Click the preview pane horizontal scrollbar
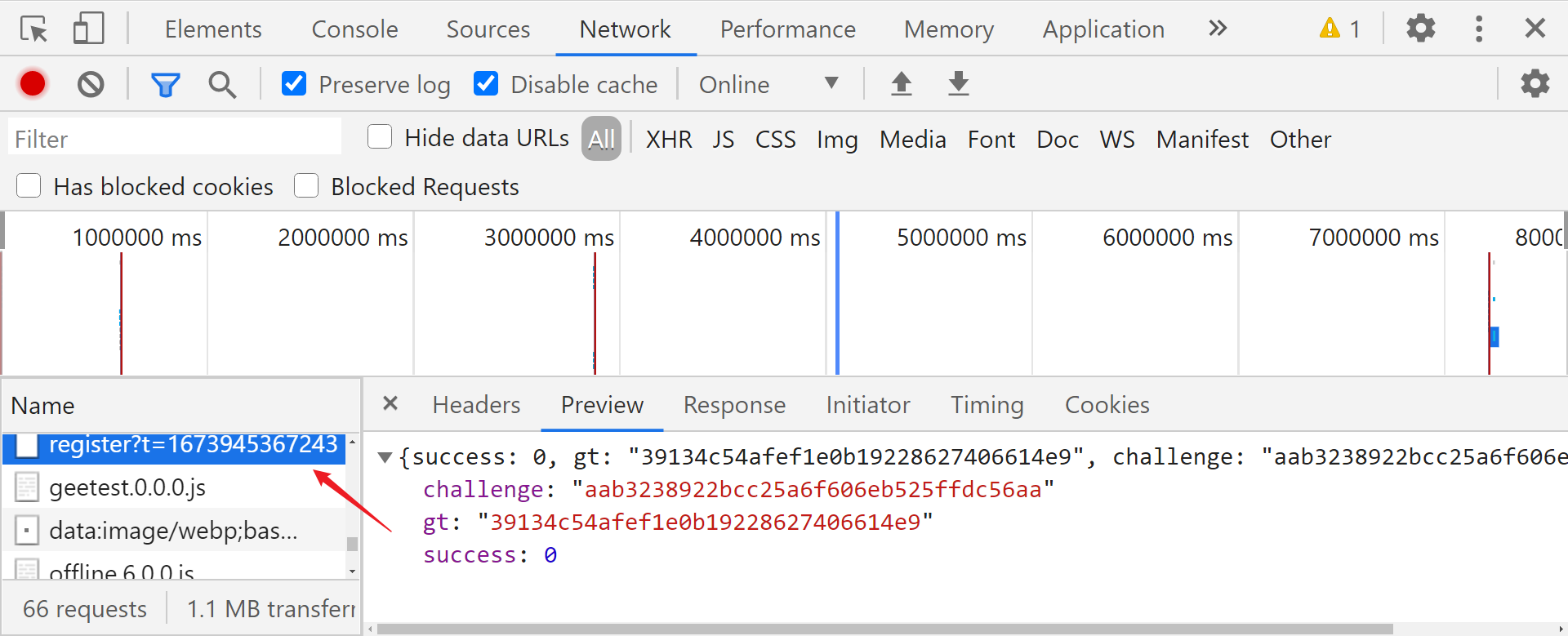This screenshot has height=636, width=1568. [x=884, y=629]
